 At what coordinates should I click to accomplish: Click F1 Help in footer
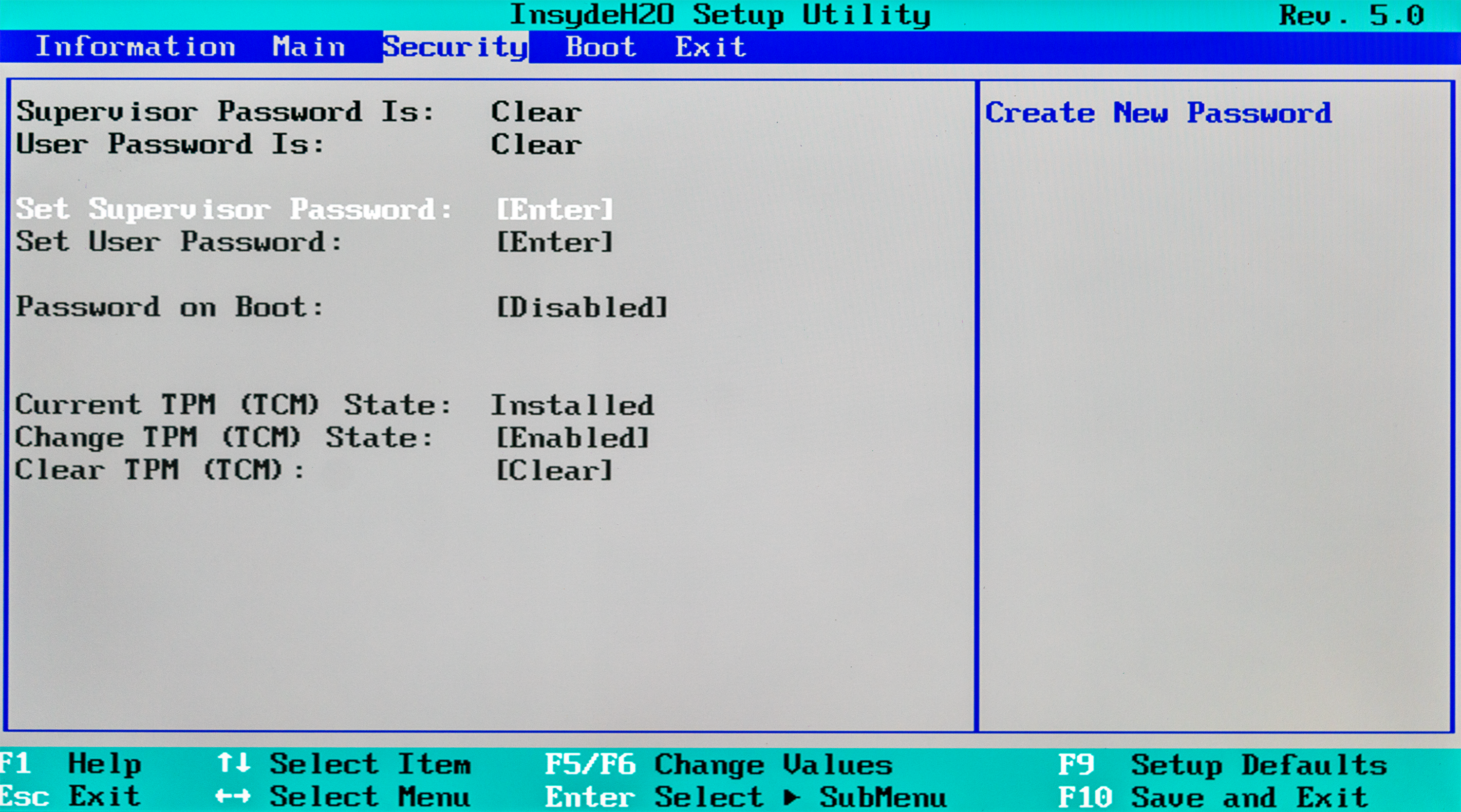tap(71, 763)
